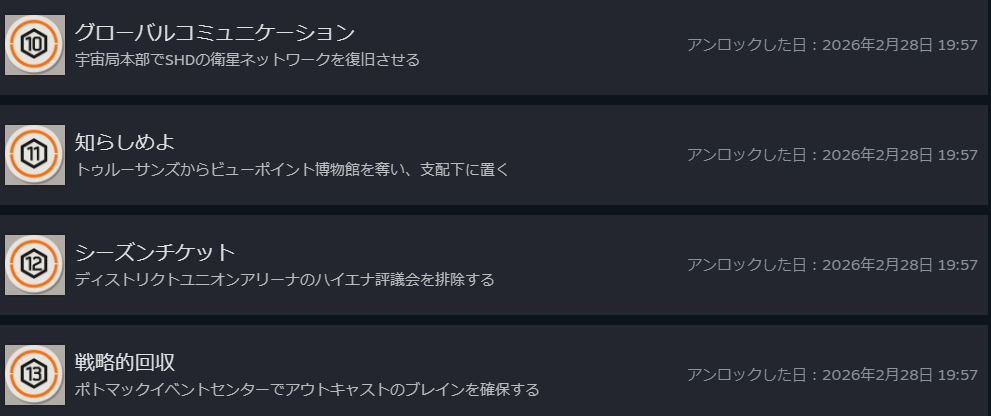Click the number 11 achievement badge icon
This screenshot has height=416, width=991.
[x=35, y=155]
